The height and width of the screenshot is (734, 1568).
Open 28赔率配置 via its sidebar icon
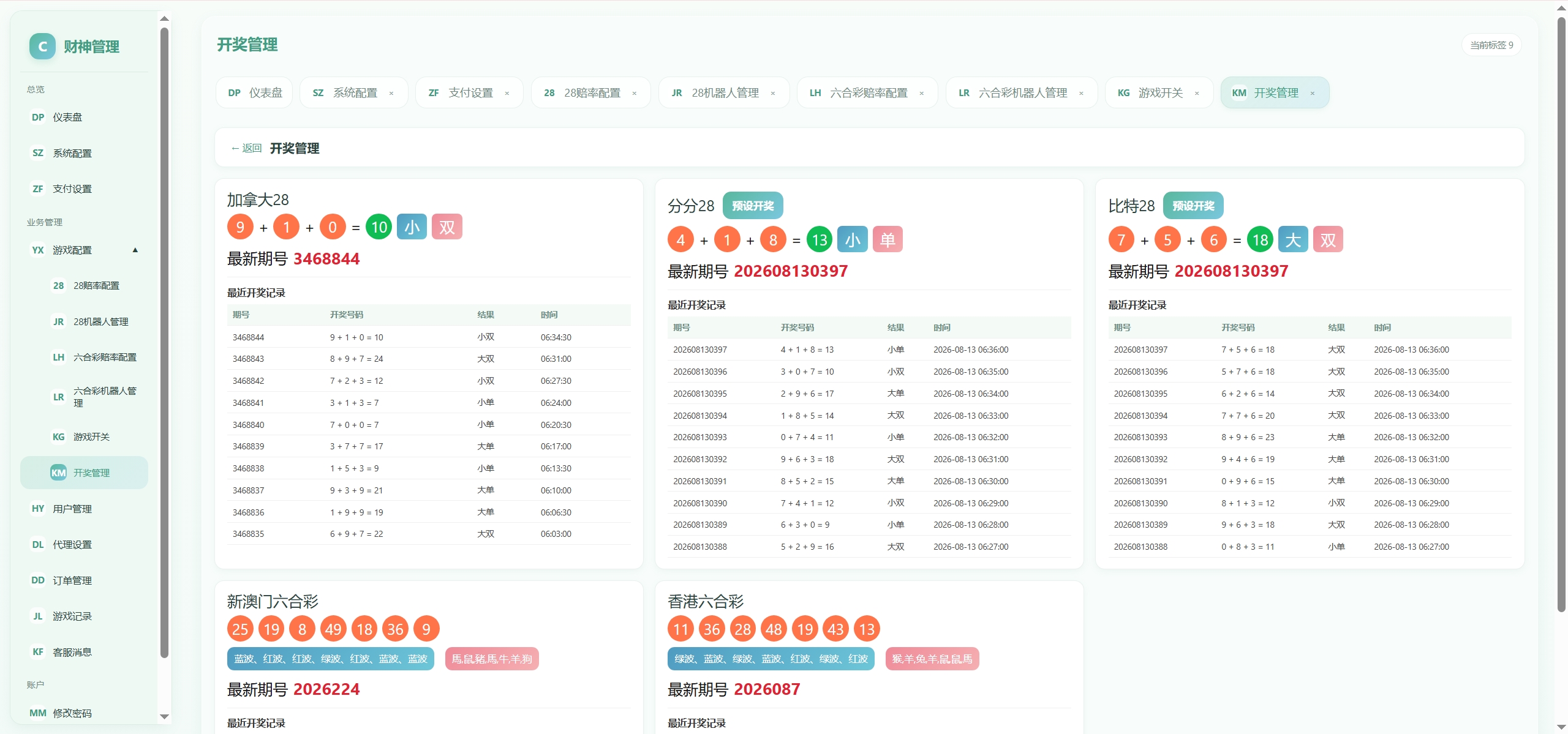[58, 285]
